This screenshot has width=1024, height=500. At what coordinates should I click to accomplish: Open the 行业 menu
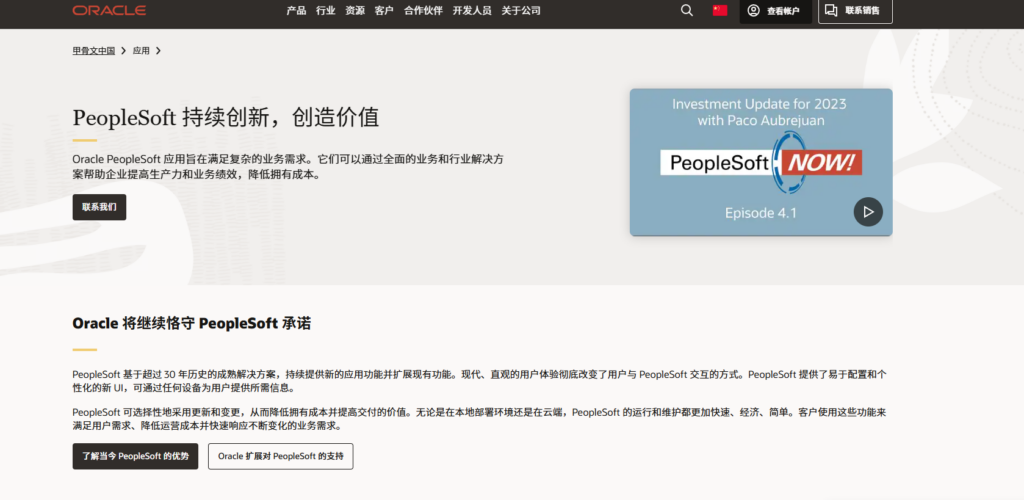click(325, 10)
